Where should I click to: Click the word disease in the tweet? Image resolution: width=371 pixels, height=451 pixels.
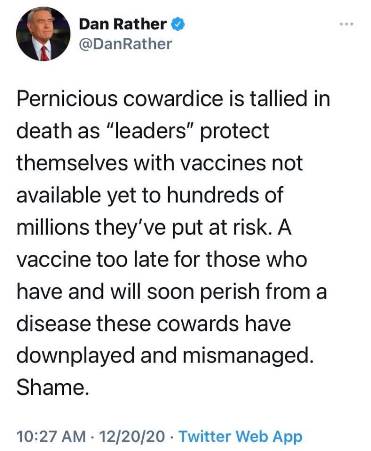point(53,324)
